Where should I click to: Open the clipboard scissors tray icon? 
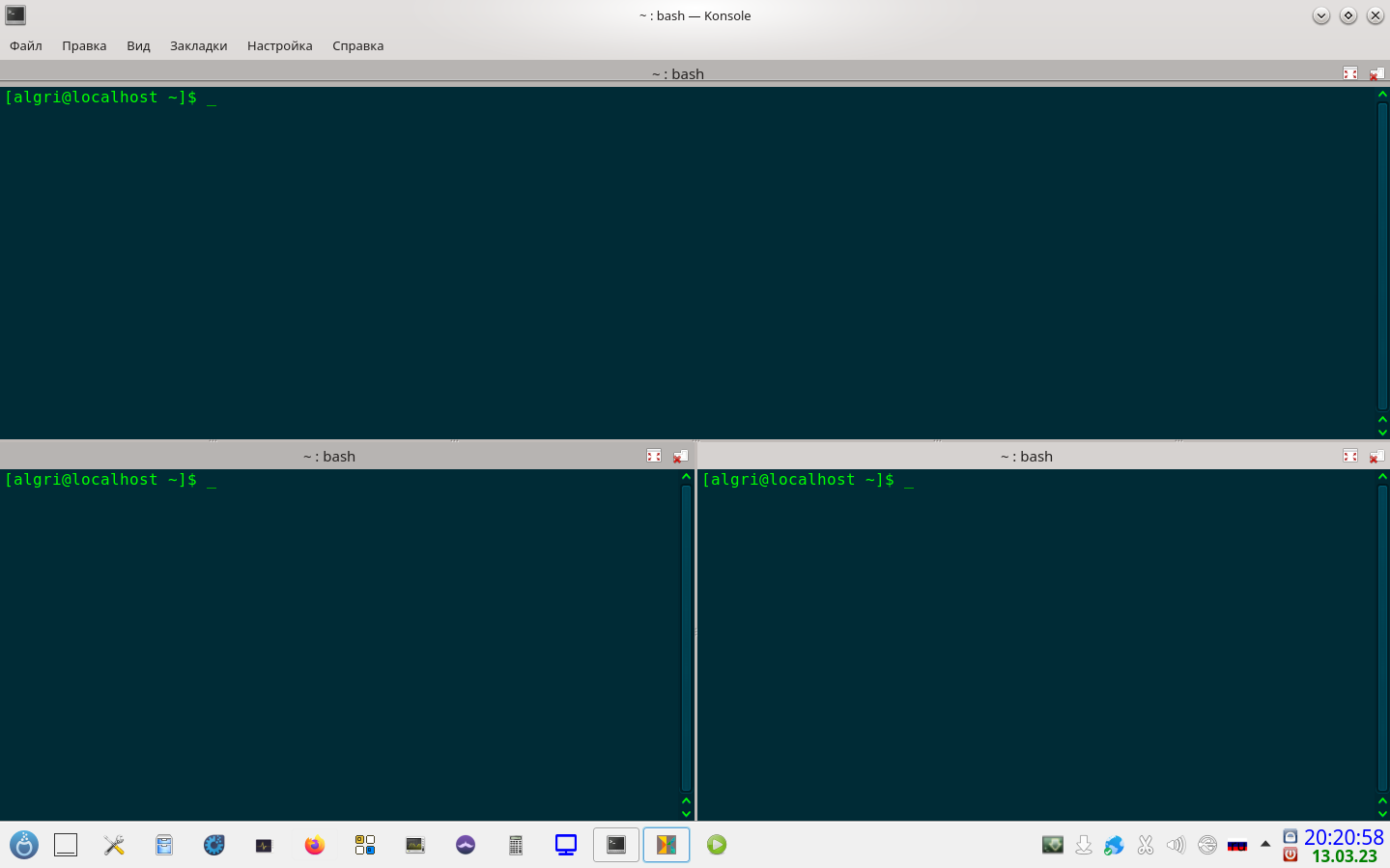[x=1146, y=845]
